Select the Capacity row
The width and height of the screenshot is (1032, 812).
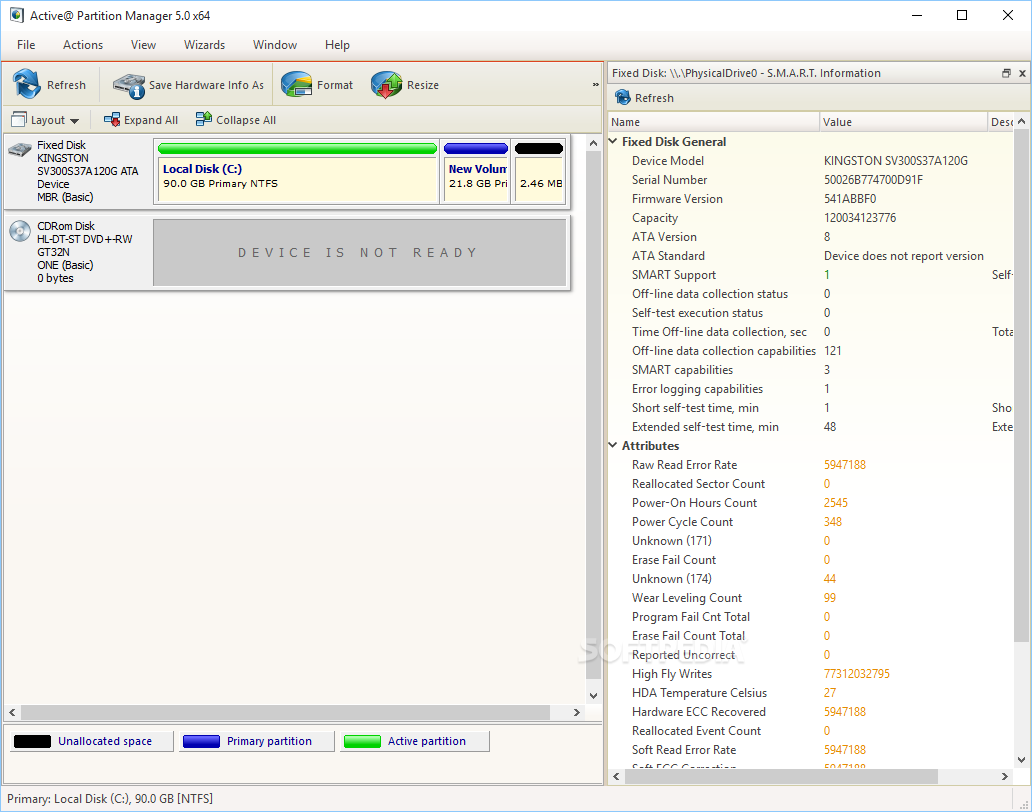[x=811, y=218]
